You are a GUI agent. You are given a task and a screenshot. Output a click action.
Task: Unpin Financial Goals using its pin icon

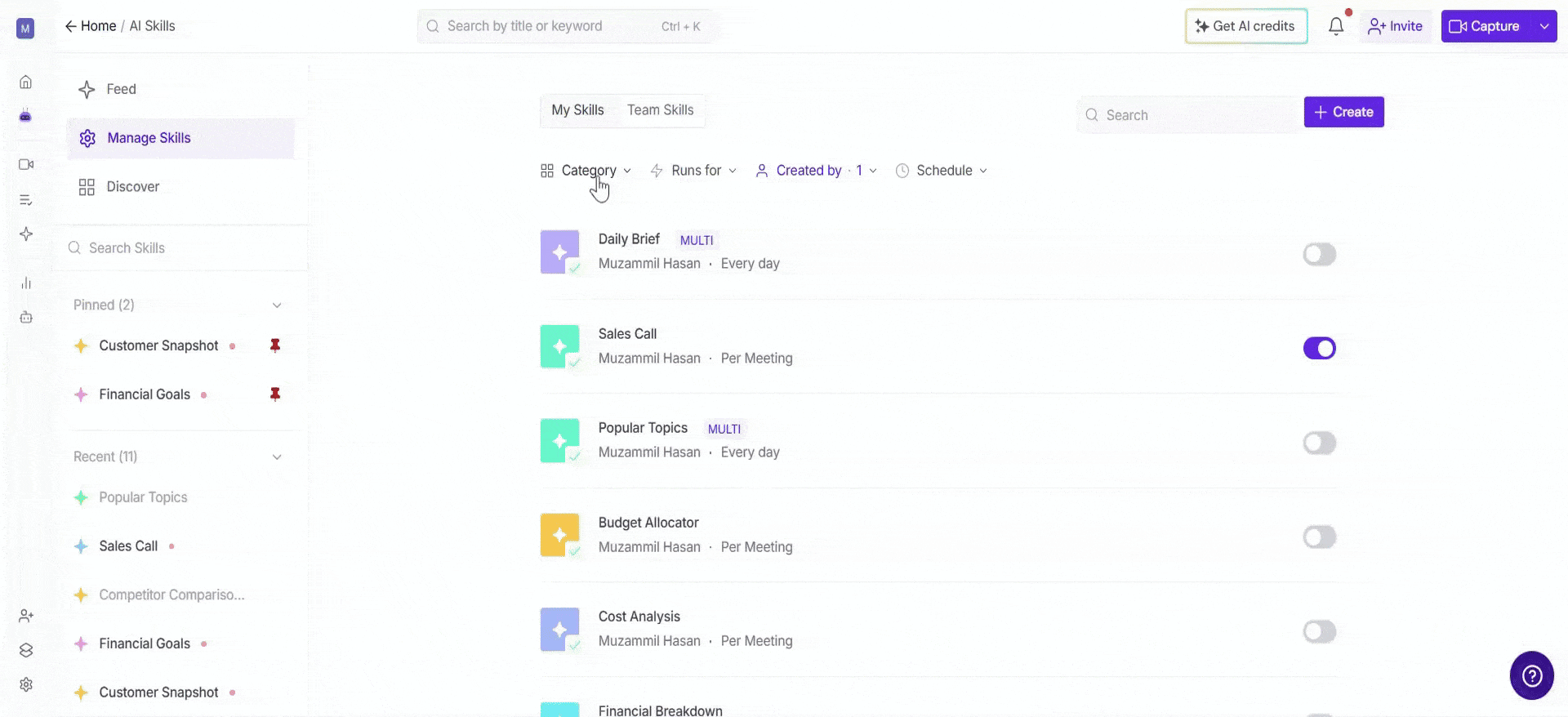275,394
